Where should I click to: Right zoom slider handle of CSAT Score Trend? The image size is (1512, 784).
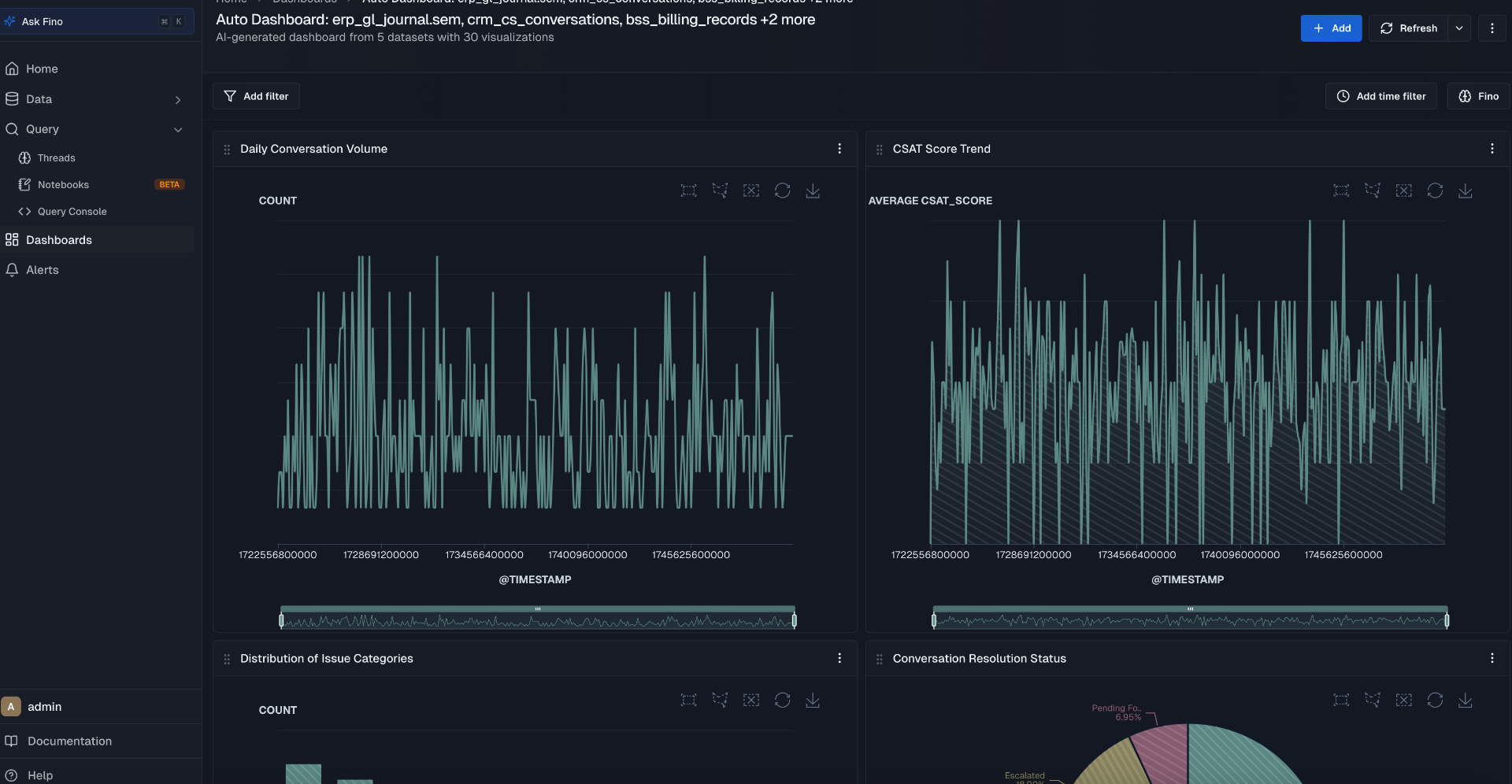1447,620
